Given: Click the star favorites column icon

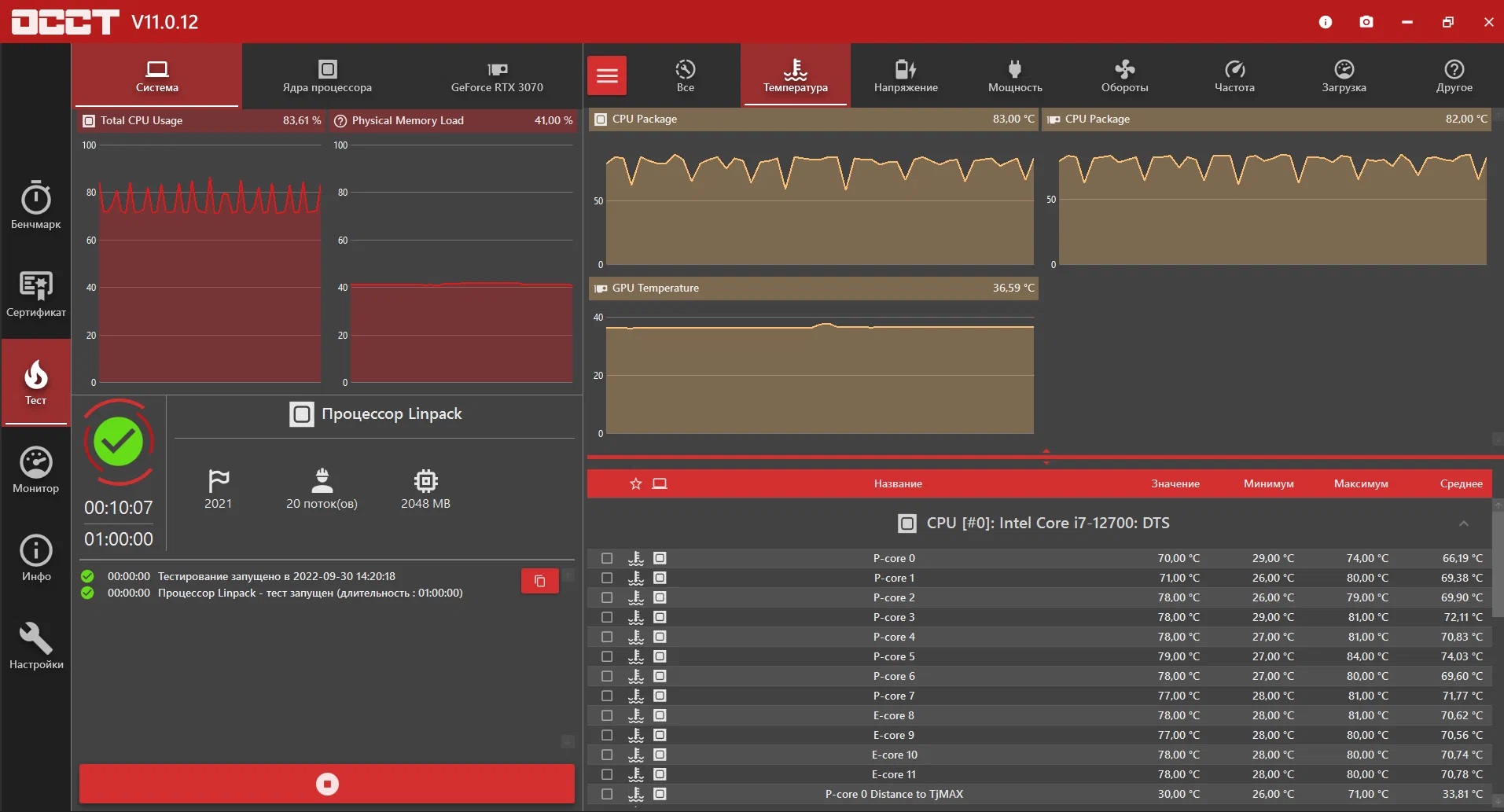Looking at the screenshot, I should point(636,483).
